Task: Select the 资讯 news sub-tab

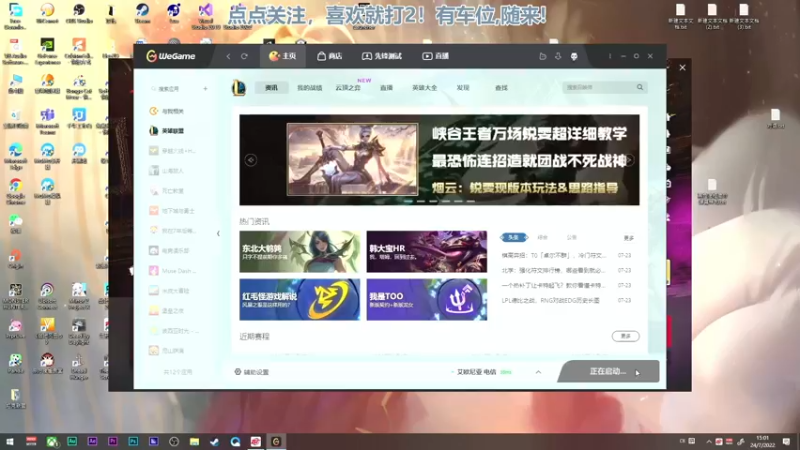Action: [x=271, y=88]
